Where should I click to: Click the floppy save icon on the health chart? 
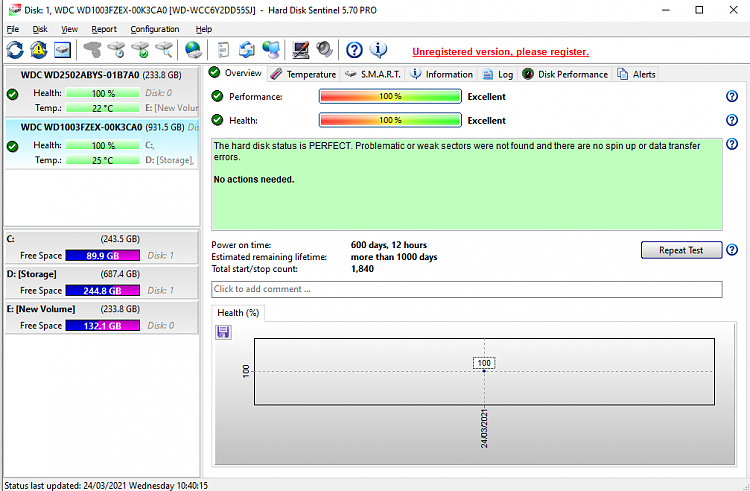click(x=223, y=332)
